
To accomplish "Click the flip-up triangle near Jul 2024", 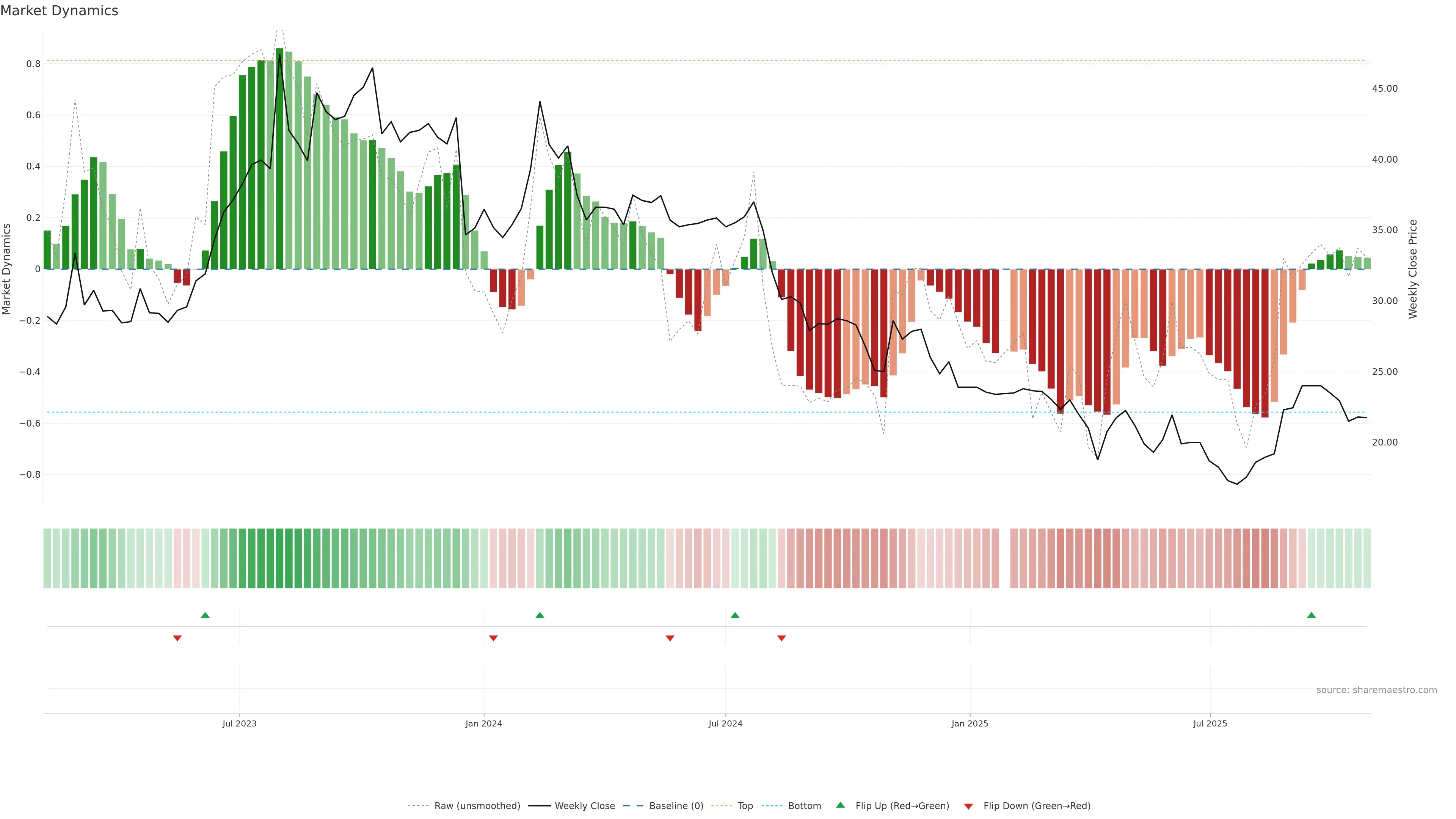I will [x=735, y=615].
